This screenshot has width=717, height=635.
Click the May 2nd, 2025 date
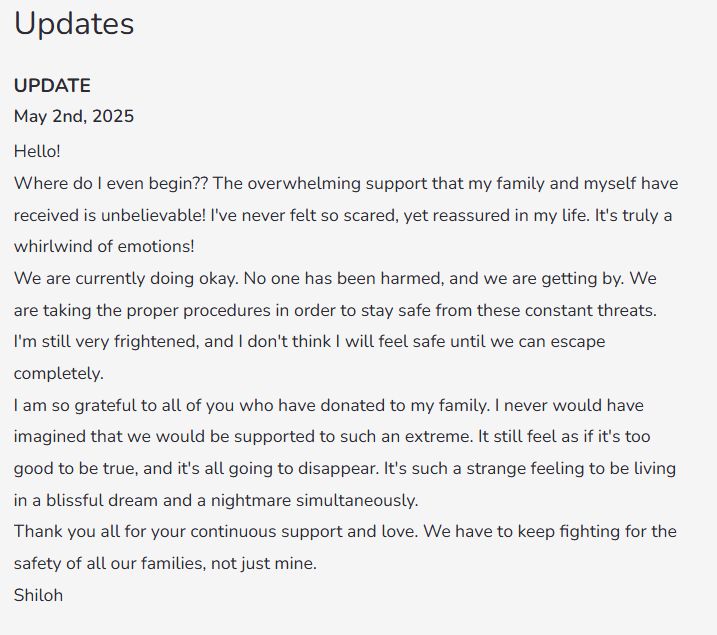[x=74, y=116]
